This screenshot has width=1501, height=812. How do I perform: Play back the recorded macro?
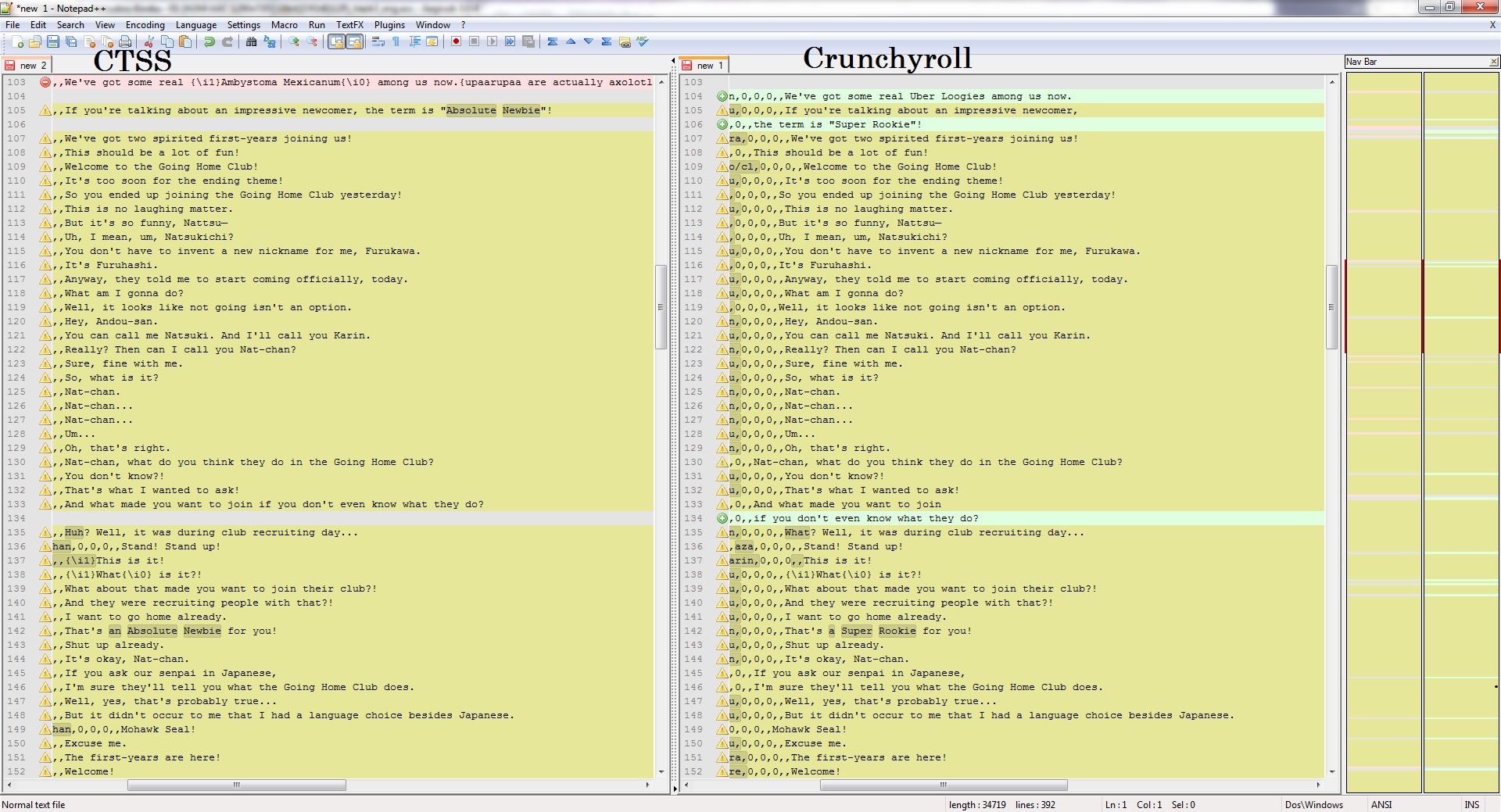[x=492, y=41]
